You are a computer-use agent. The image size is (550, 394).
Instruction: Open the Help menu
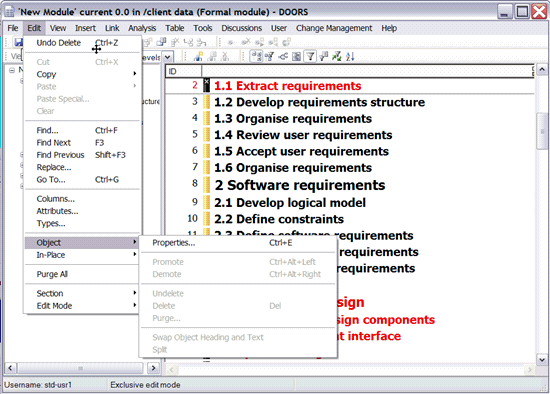pos(389,28)
